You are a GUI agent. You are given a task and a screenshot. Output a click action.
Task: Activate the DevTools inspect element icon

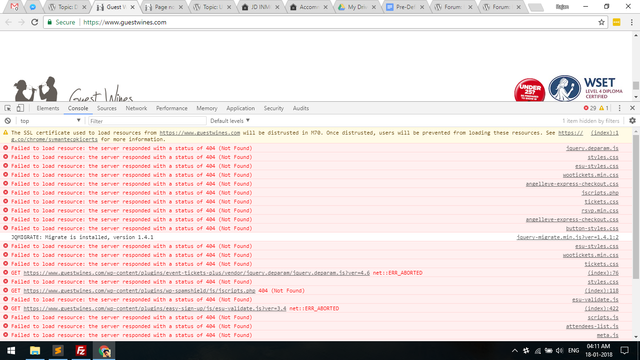(8, 108)
